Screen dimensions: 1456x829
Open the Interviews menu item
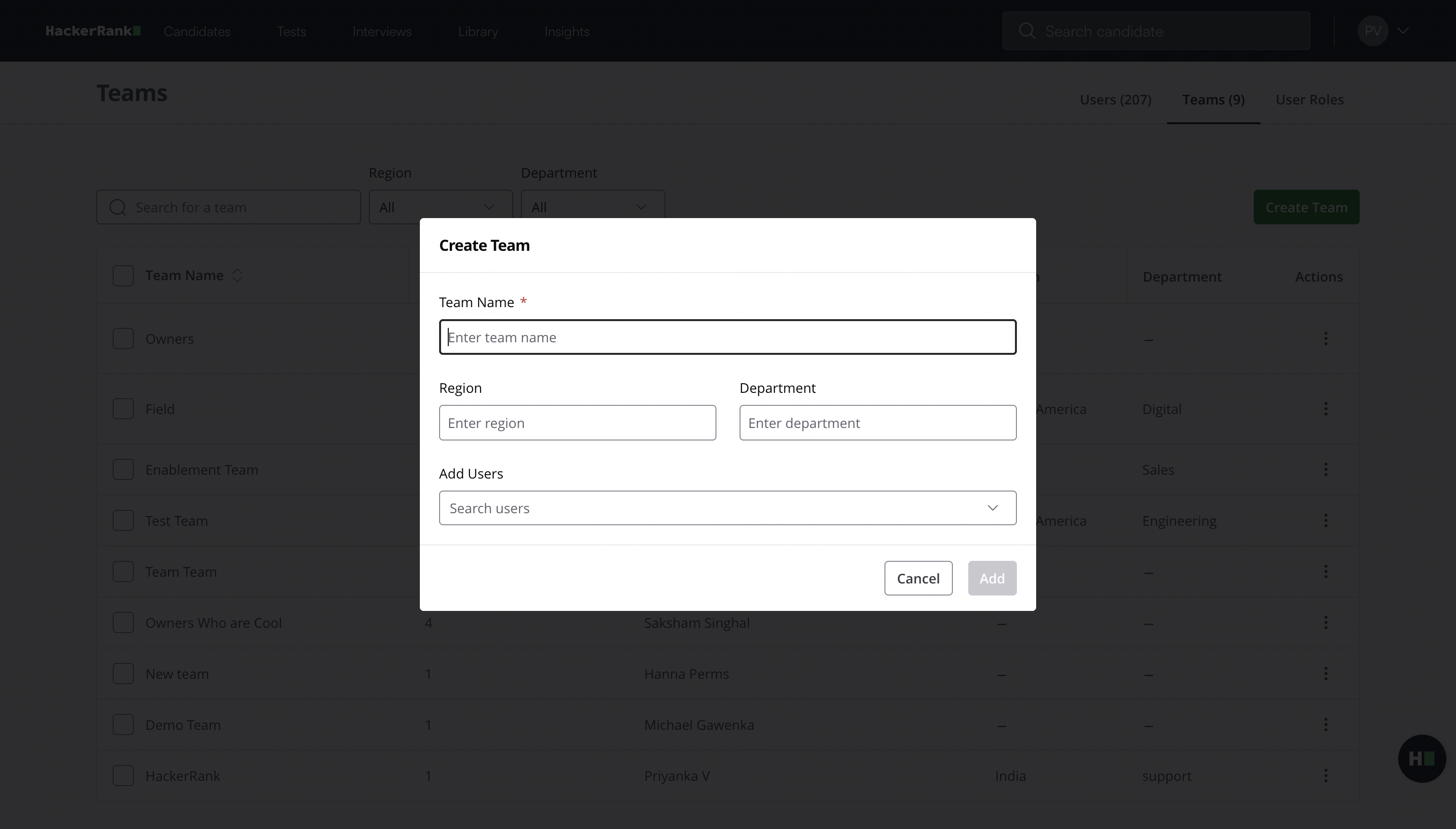381,31
